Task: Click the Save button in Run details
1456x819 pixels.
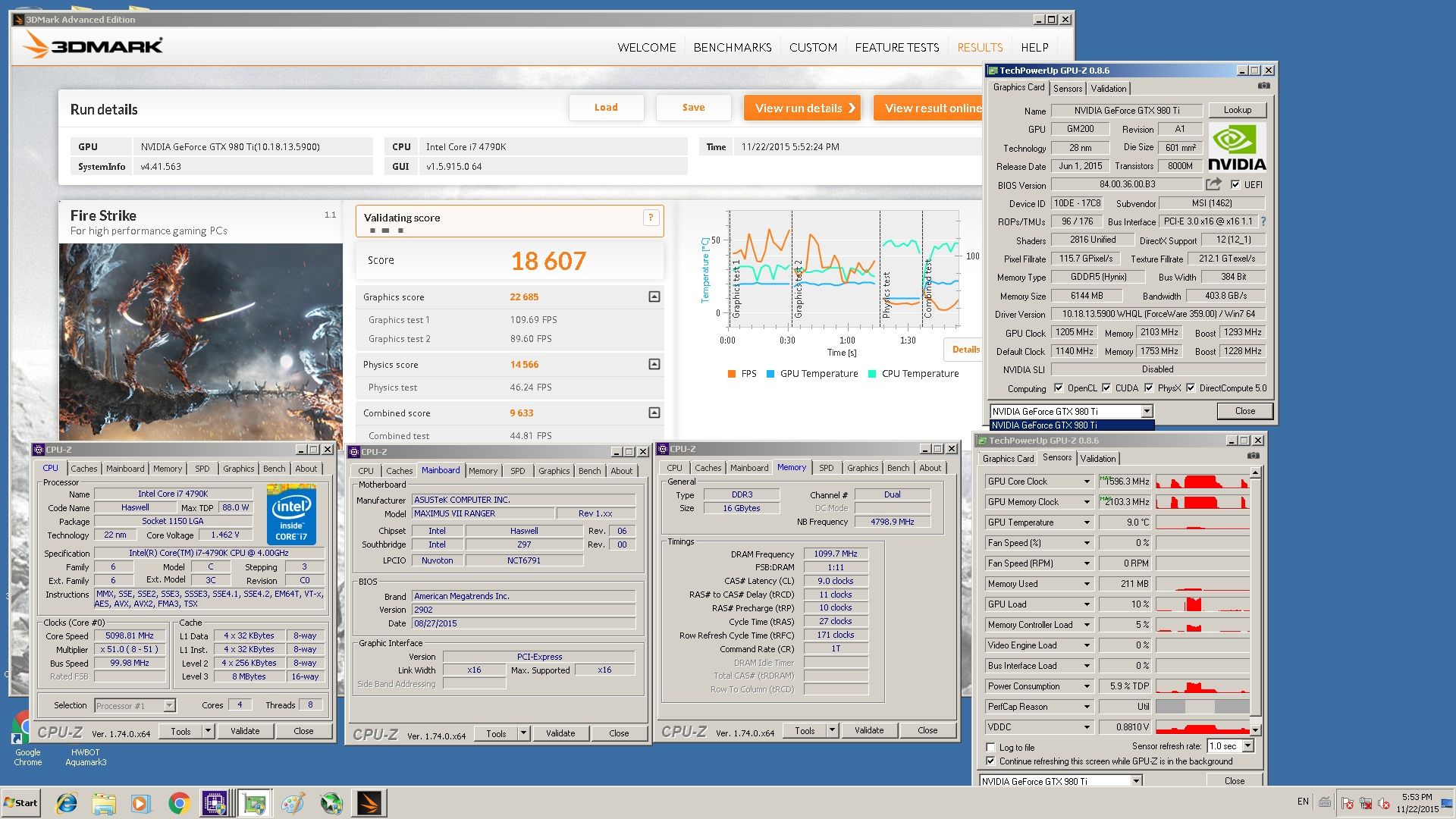Action: [x=693, y=108]
